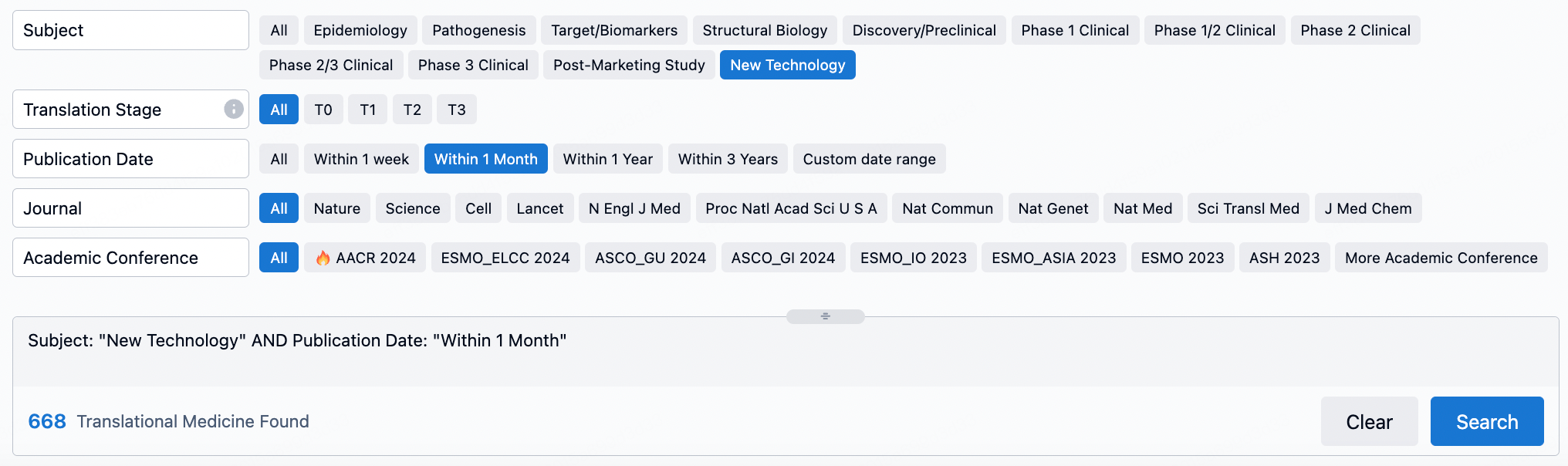Viewport: 1568px width, 466px height.
Task: Select the AACR 2024 conference with fire icon
Action: tap(365, 258)
